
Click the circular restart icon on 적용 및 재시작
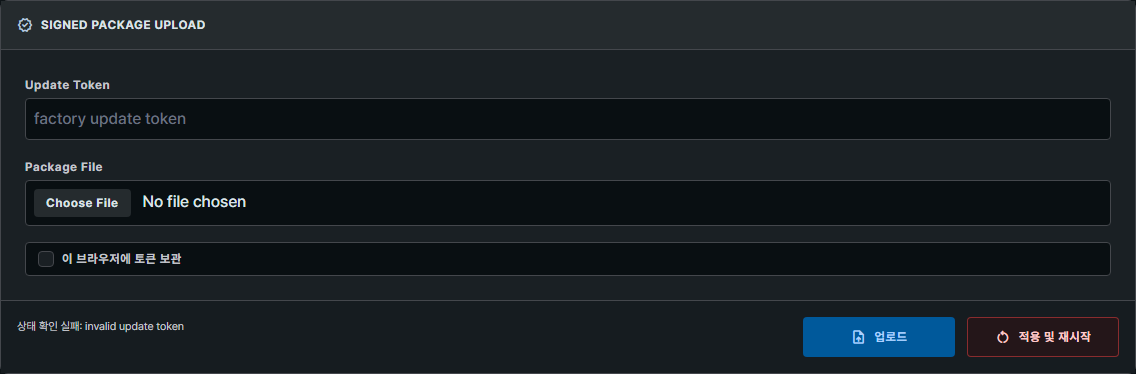tap(1003, 337)
